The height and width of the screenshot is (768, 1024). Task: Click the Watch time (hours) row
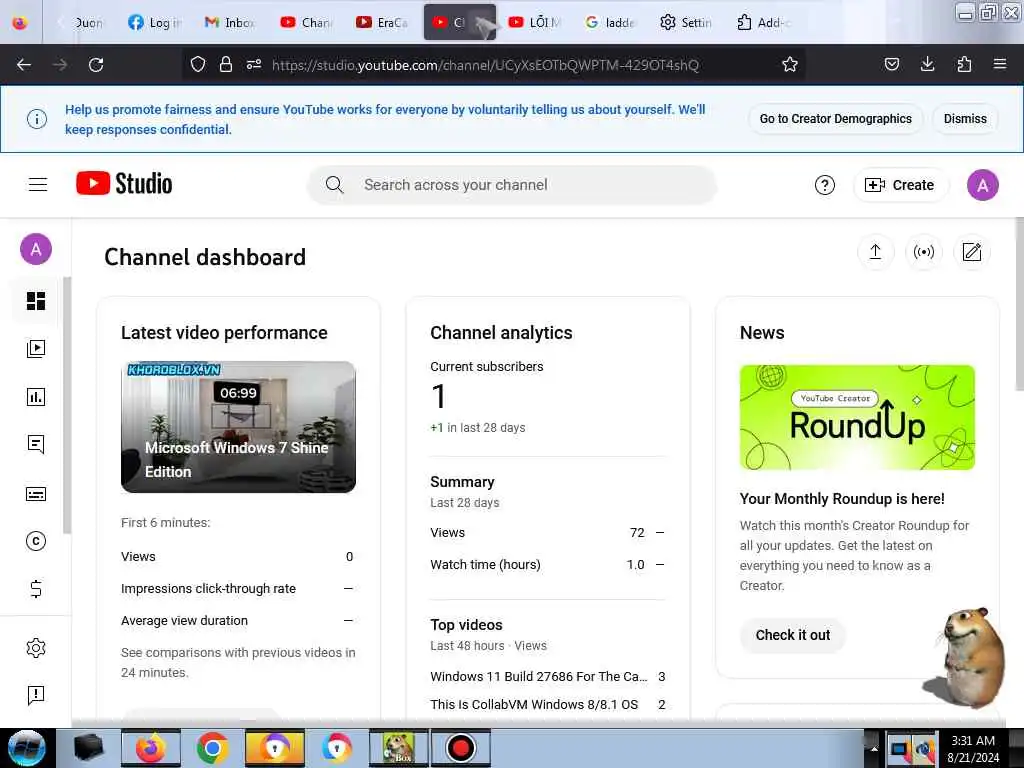tap(547, 565)
